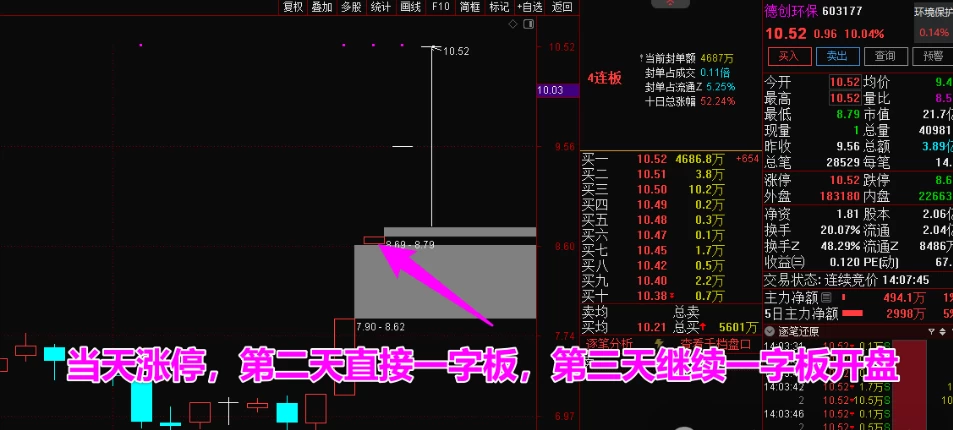Click the 查询 query button

pyautogui.click(x=885, y=57)
